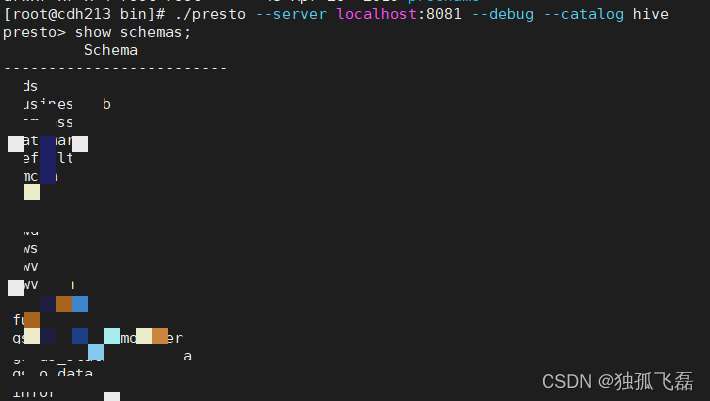The image size is (710, 401).
Task: Click the schema row ending in 'data'
Action: pyautogui.click(x=53, y=373)
